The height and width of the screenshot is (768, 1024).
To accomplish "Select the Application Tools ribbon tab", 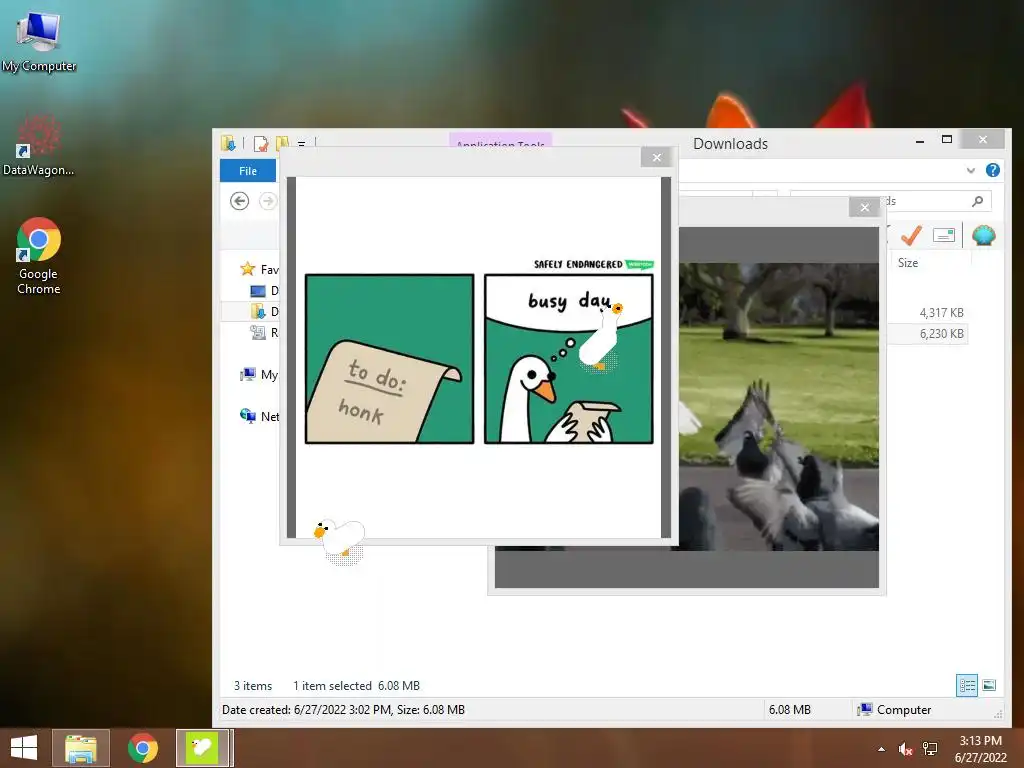I will click(500, 140).
